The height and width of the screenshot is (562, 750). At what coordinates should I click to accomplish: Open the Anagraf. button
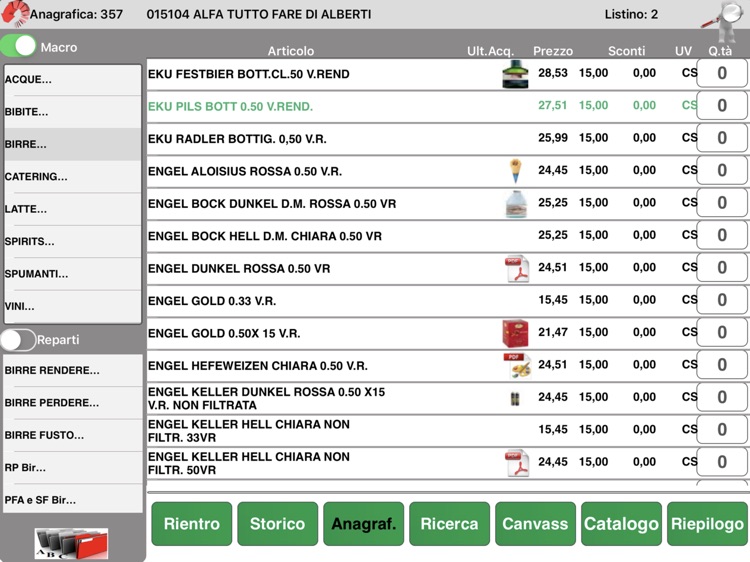[364, 524]
